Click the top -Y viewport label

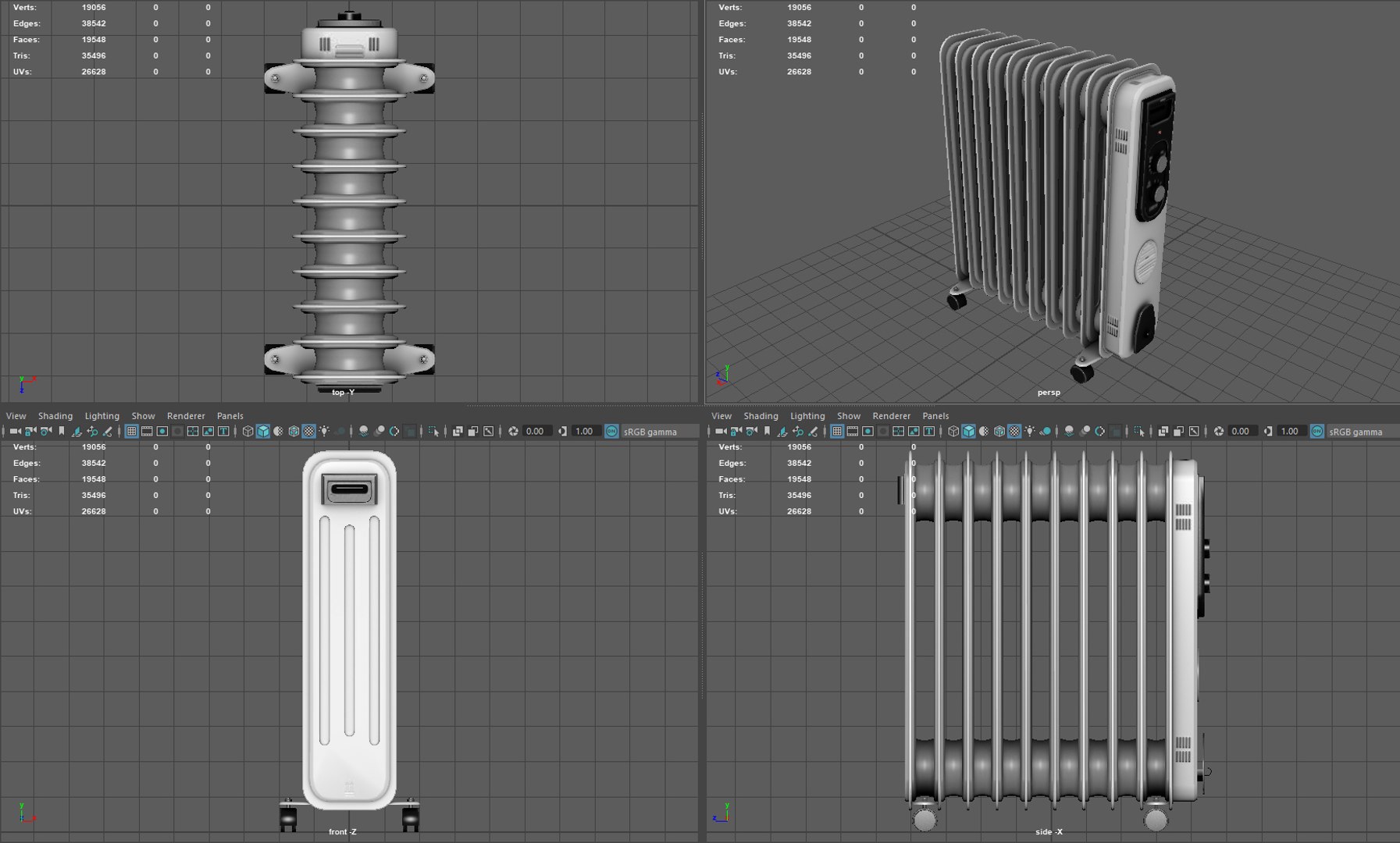343,392
